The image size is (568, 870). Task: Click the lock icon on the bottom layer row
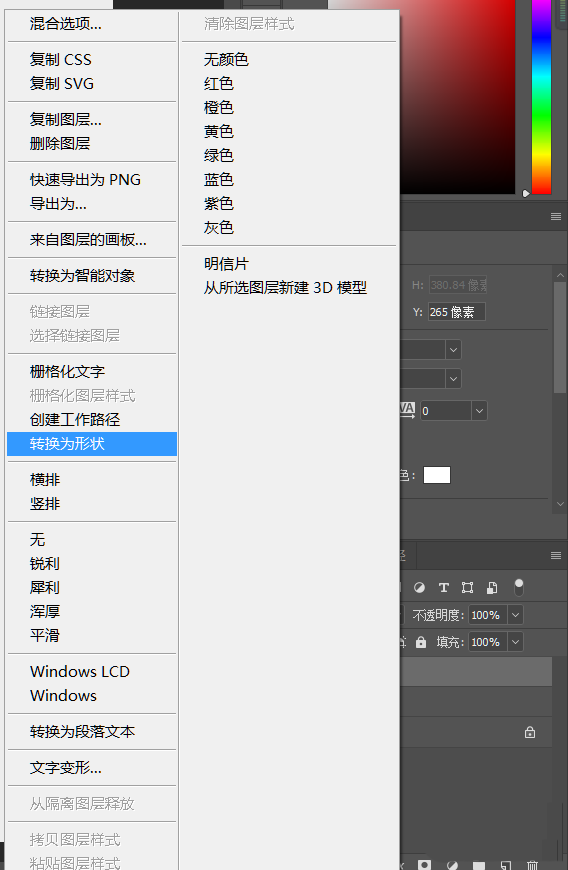[530, 732]
